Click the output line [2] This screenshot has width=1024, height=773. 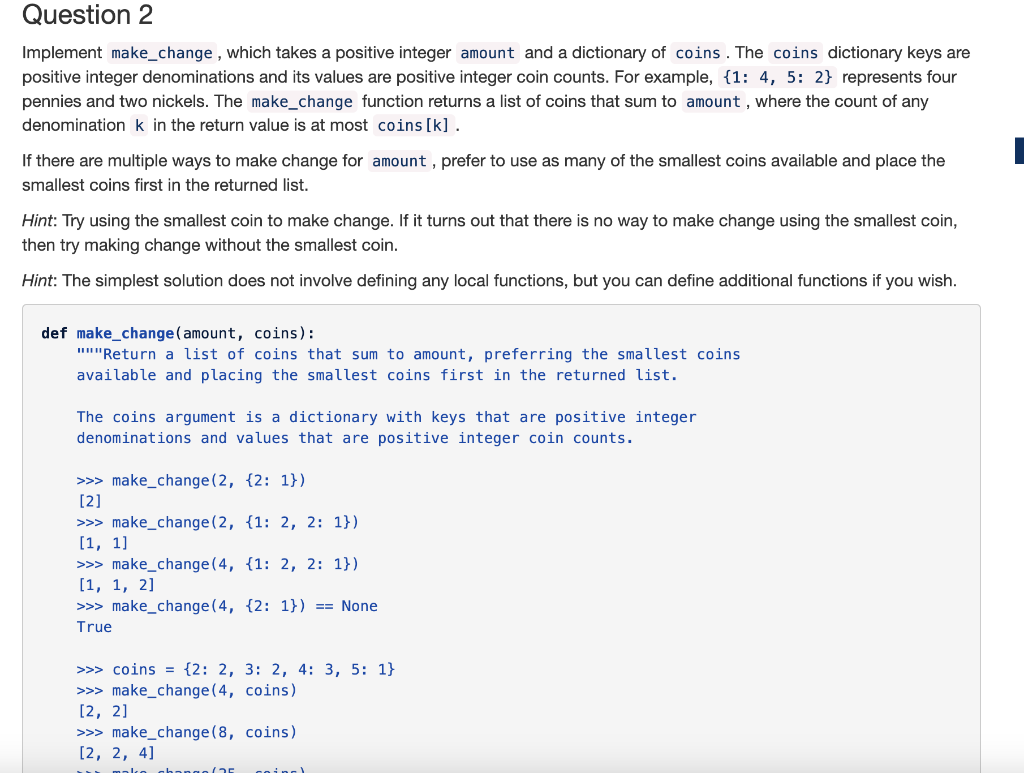pos(89,501)
